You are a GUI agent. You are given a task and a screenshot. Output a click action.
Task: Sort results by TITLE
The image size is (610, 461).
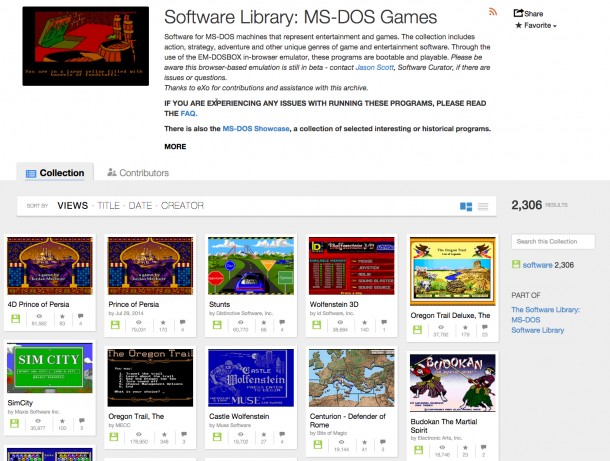[109, 205]
